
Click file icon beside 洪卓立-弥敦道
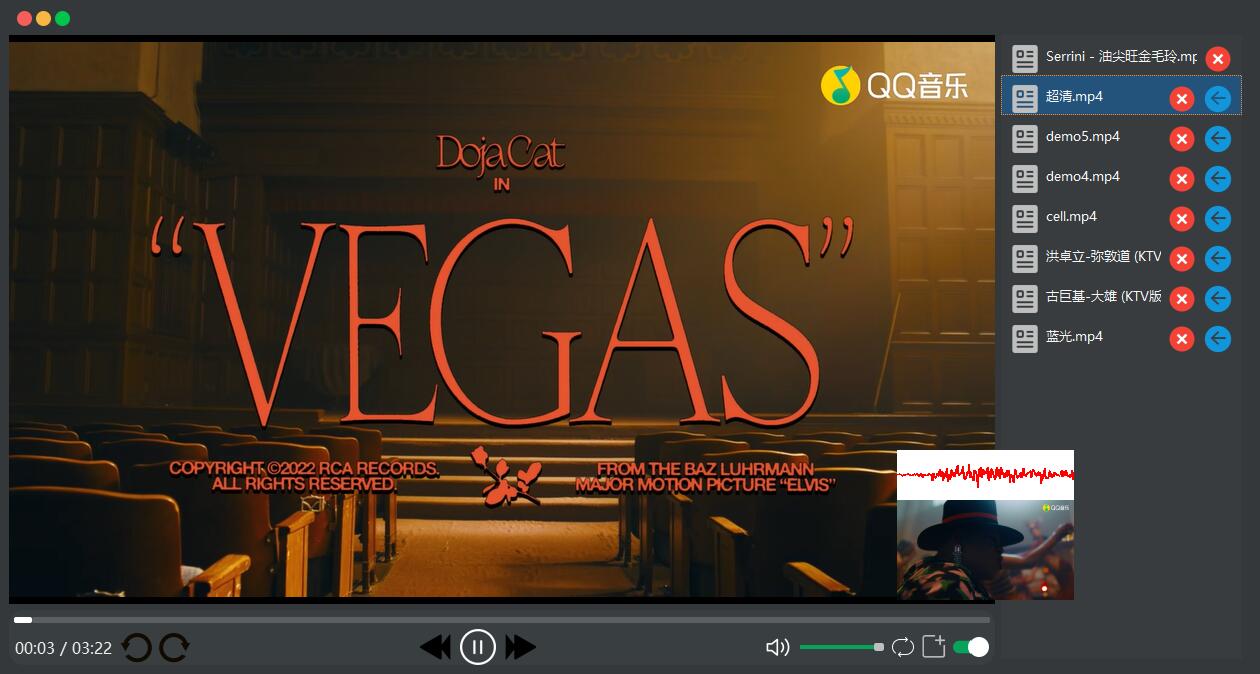1025,259
